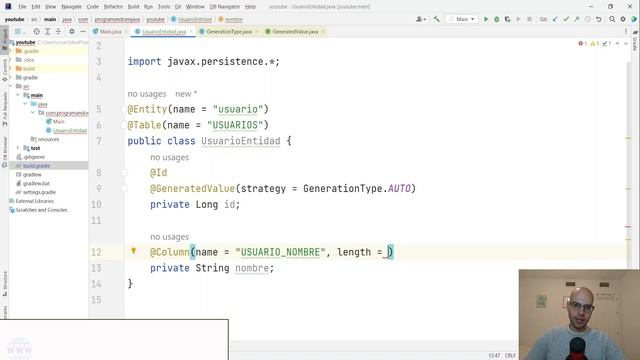The width and height of the screenshot is (640, 360).
Task: Click UsuarioEntidad in the breadcrumb bar
Action: point(195,19)
